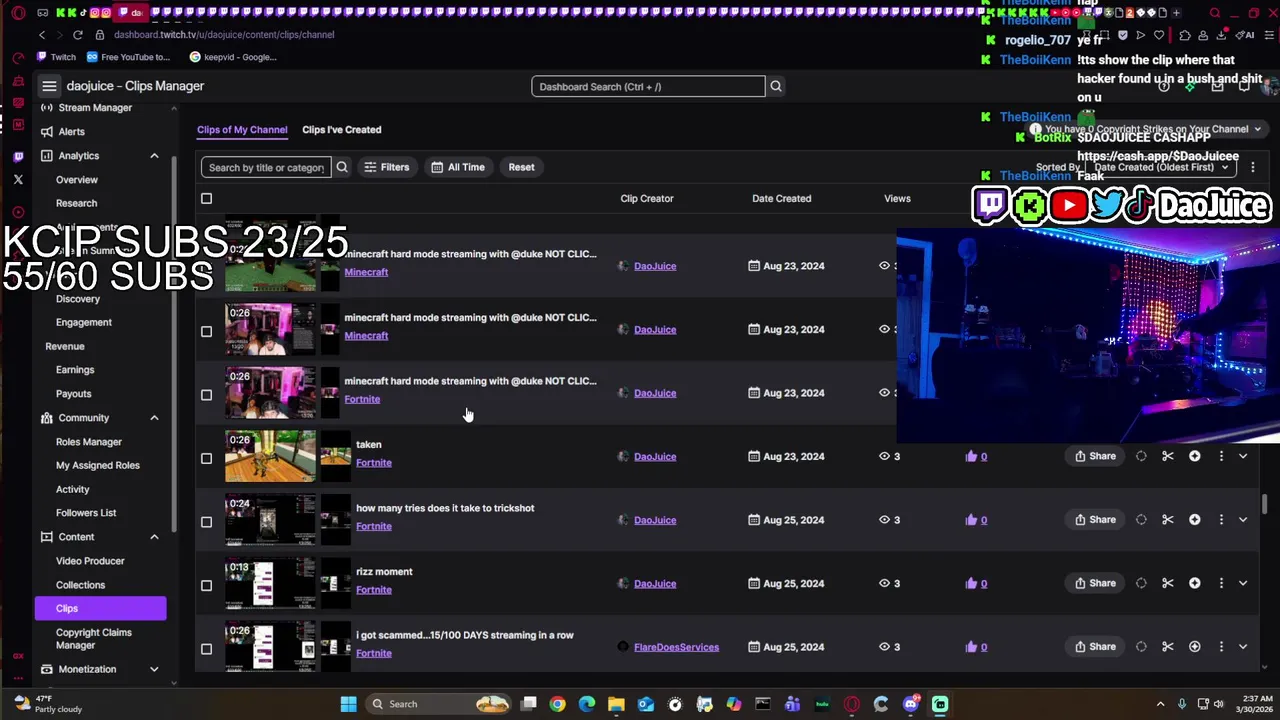The width and height of the screenshot is (1280, 720).
Task: Click the search by title or category field
Action: (266, 167)
